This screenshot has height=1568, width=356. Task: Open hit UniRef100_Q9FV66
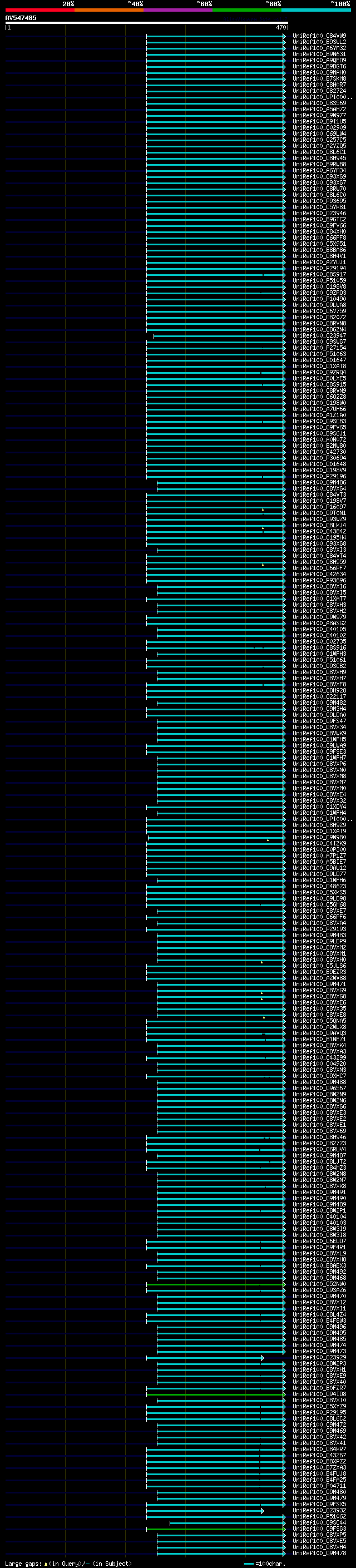[x=319, y=226]
